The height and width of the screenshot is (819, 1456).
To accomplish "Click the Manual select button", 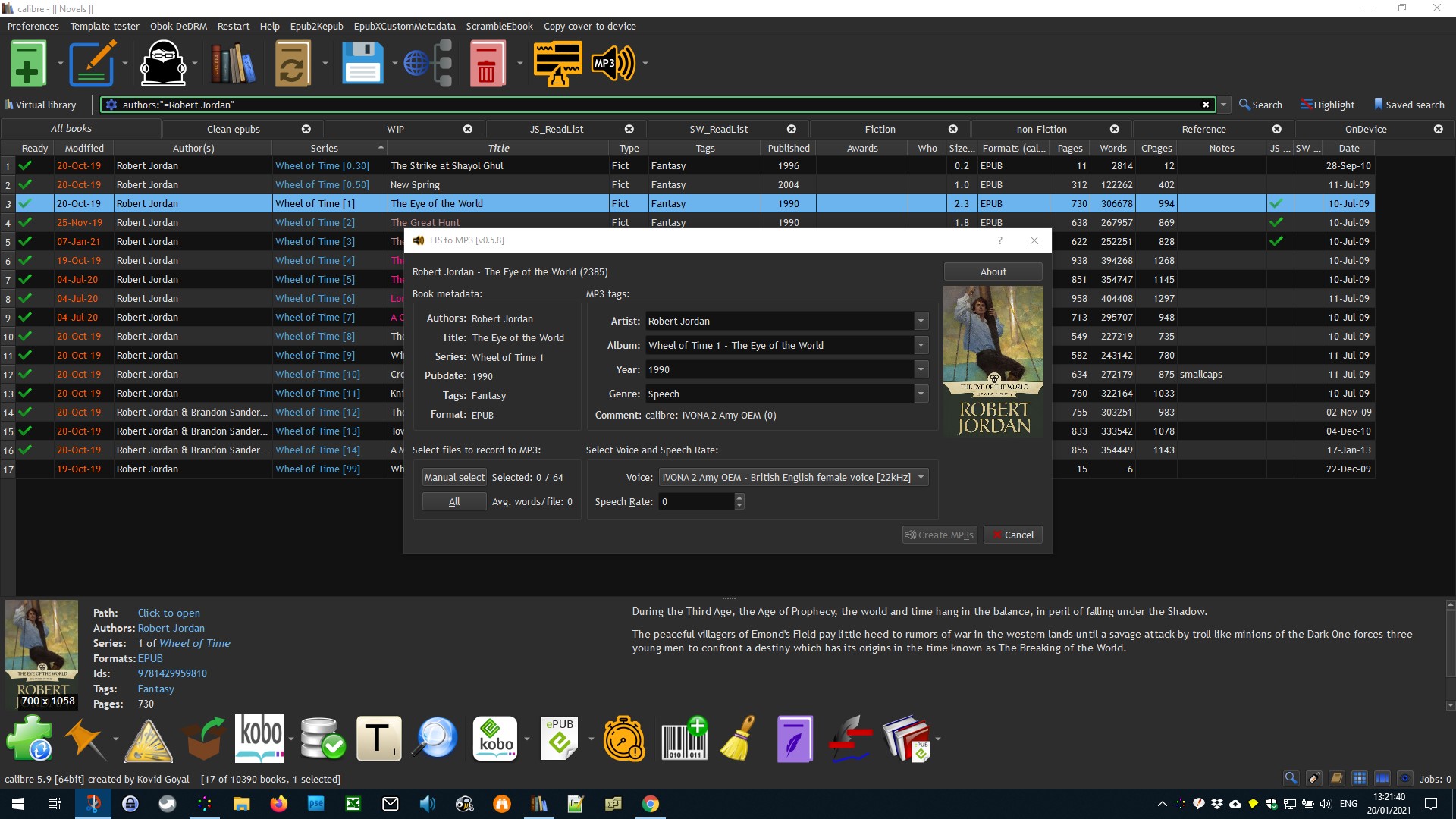I will click(454, 477).
